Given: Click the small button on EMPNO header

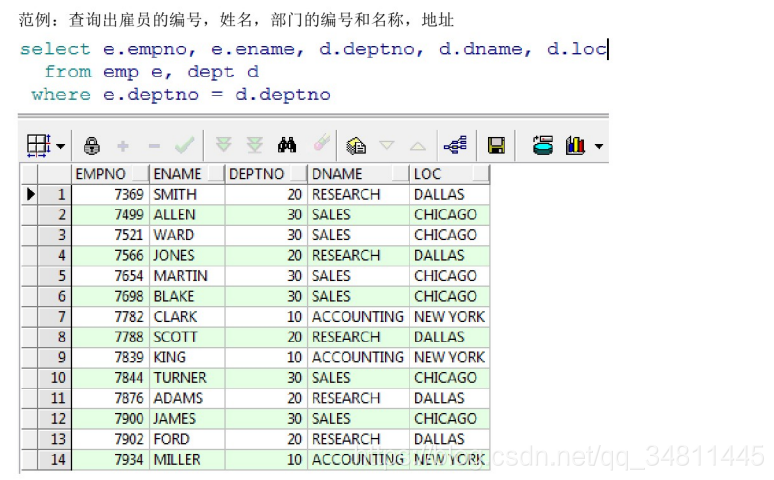Looking at the screenshot, I should [x=141, y=173].
